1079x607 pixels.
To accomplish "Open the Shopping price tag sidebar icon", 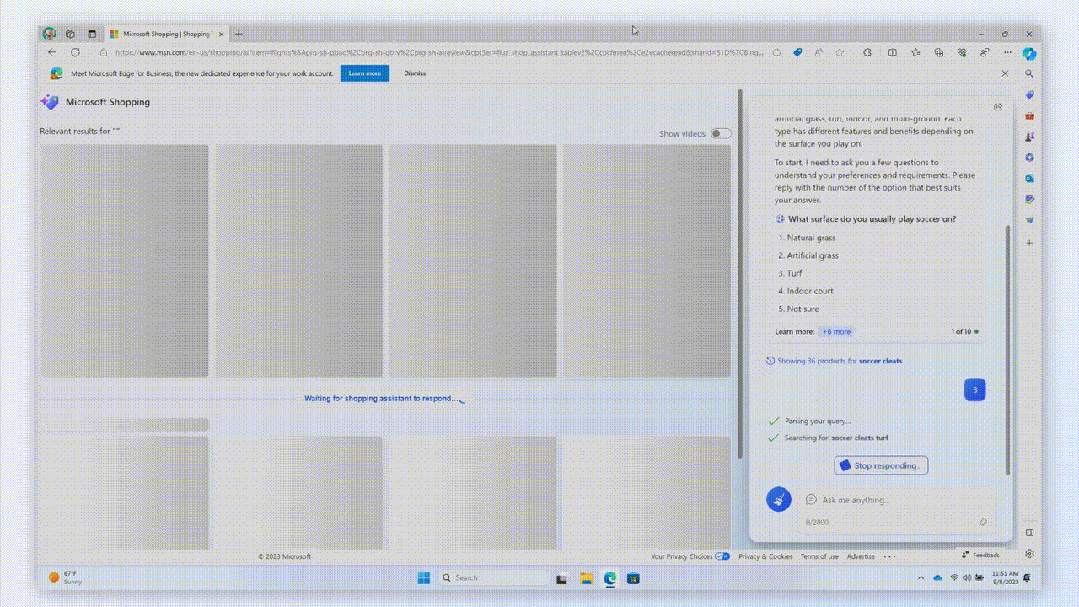I will 1029,95.
